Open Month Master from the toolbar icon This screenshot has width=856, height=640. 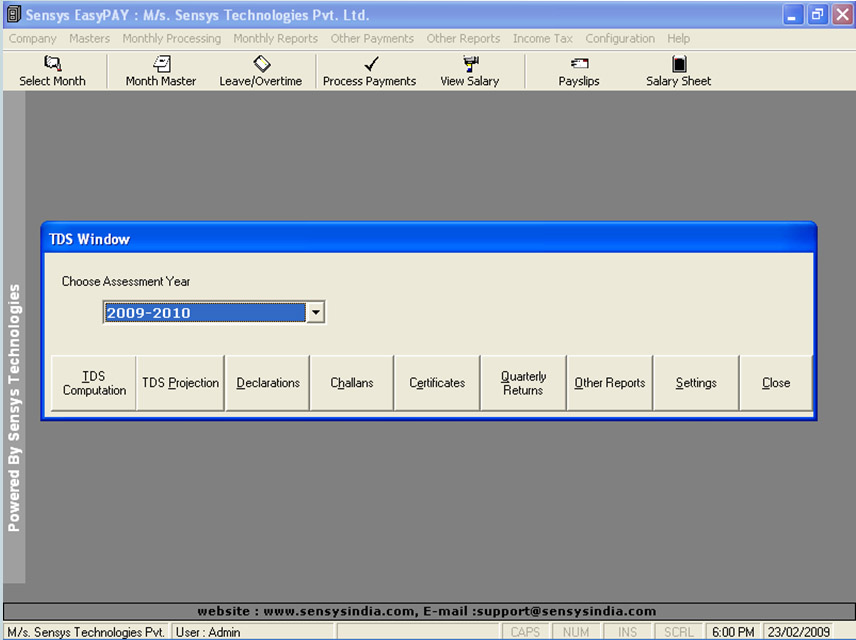point(162,63)
